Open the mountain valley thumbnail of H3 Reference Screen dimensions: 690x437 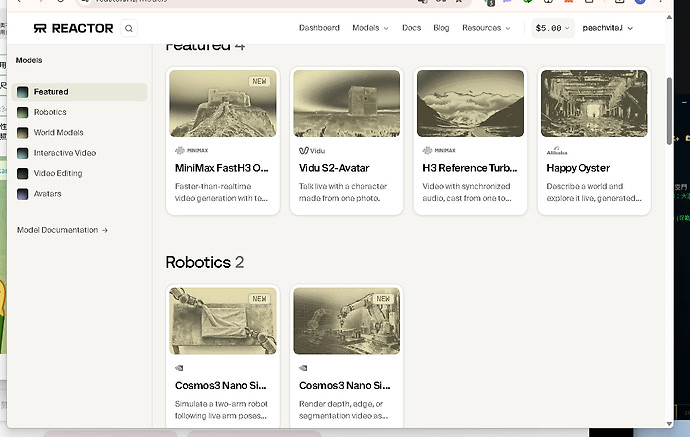(x=470, y=103)
